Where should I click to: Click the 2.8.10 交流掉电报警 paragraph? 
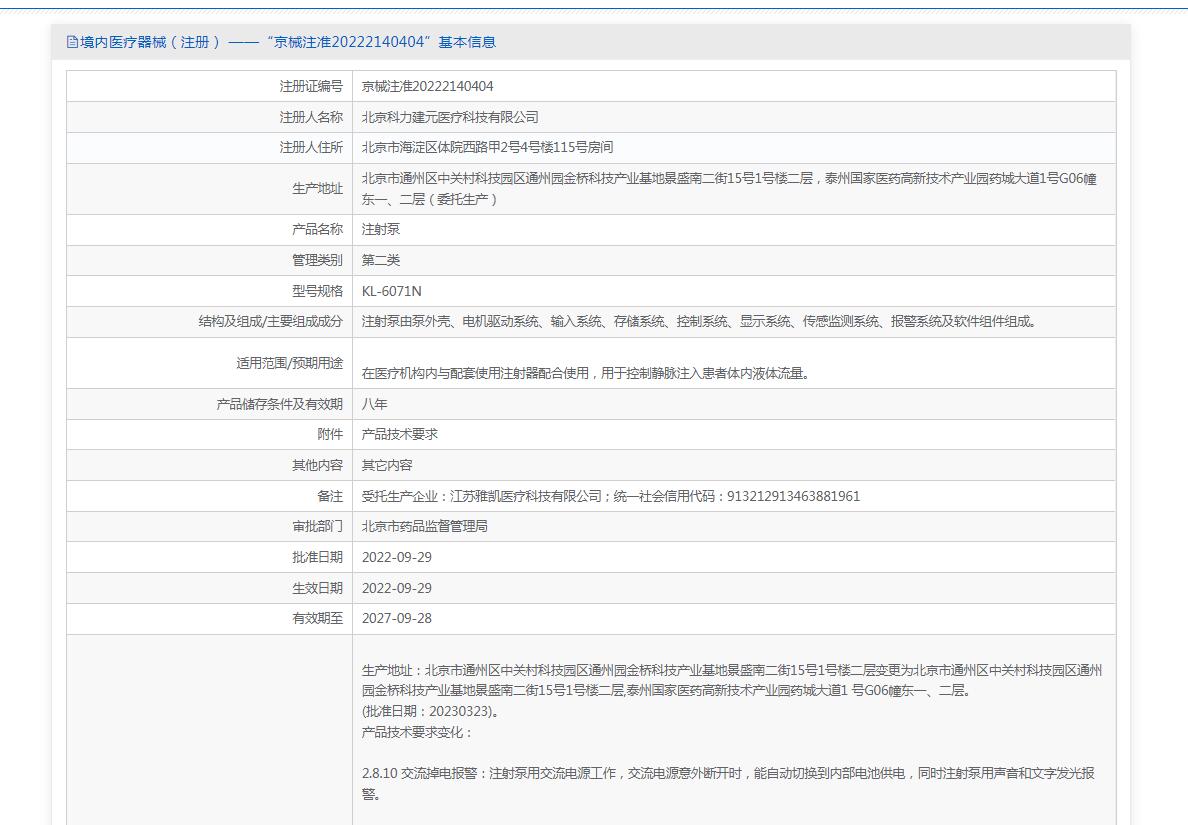728,783
